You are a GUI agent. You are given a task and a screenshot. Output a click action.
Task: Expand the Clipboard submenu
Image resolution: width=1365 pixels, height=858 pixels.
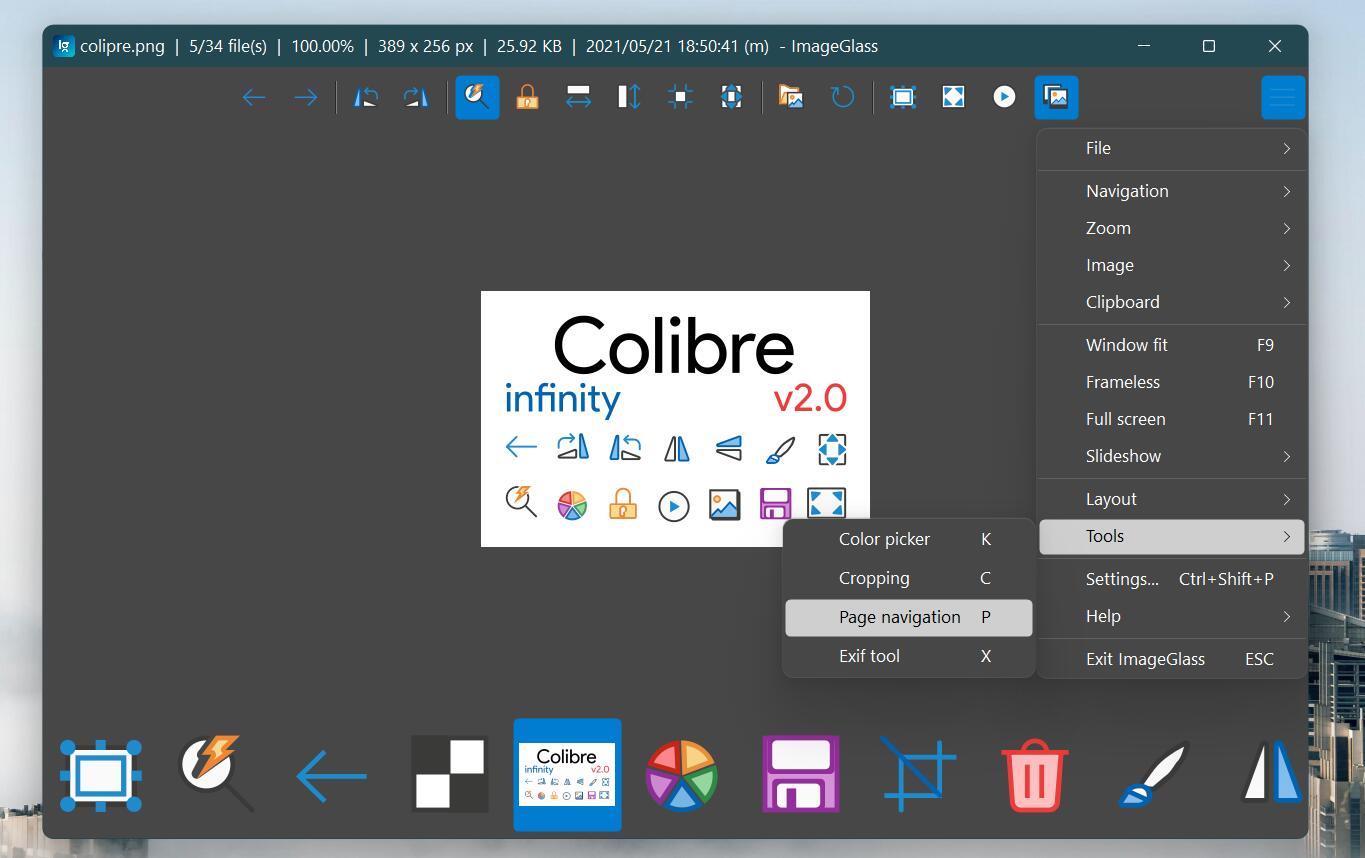tap(1172, 302)
